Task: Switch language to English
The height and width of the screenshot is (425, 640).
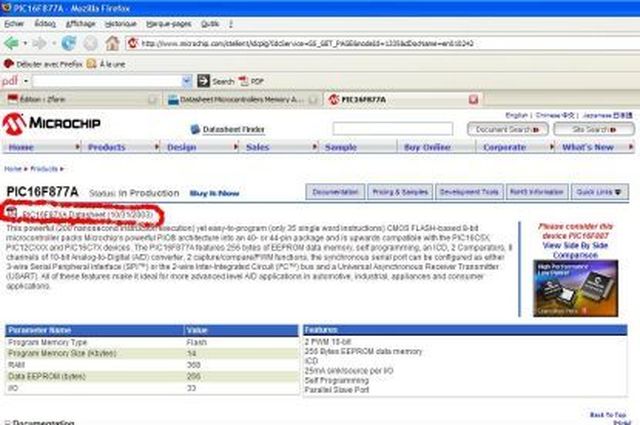Action: 517,116
